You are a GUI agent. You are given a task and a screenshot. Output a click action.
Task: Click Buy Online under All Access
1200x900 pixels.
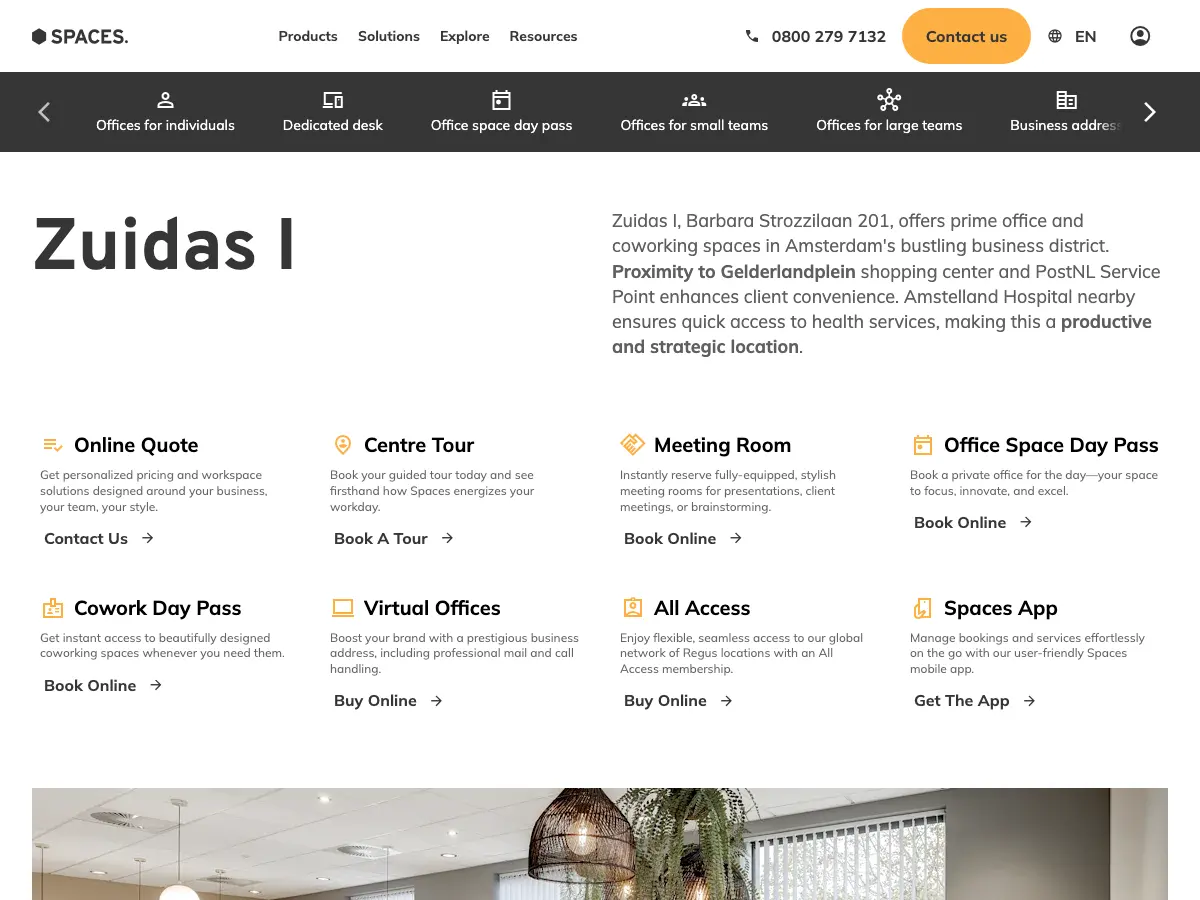click(x=665, y=701)
